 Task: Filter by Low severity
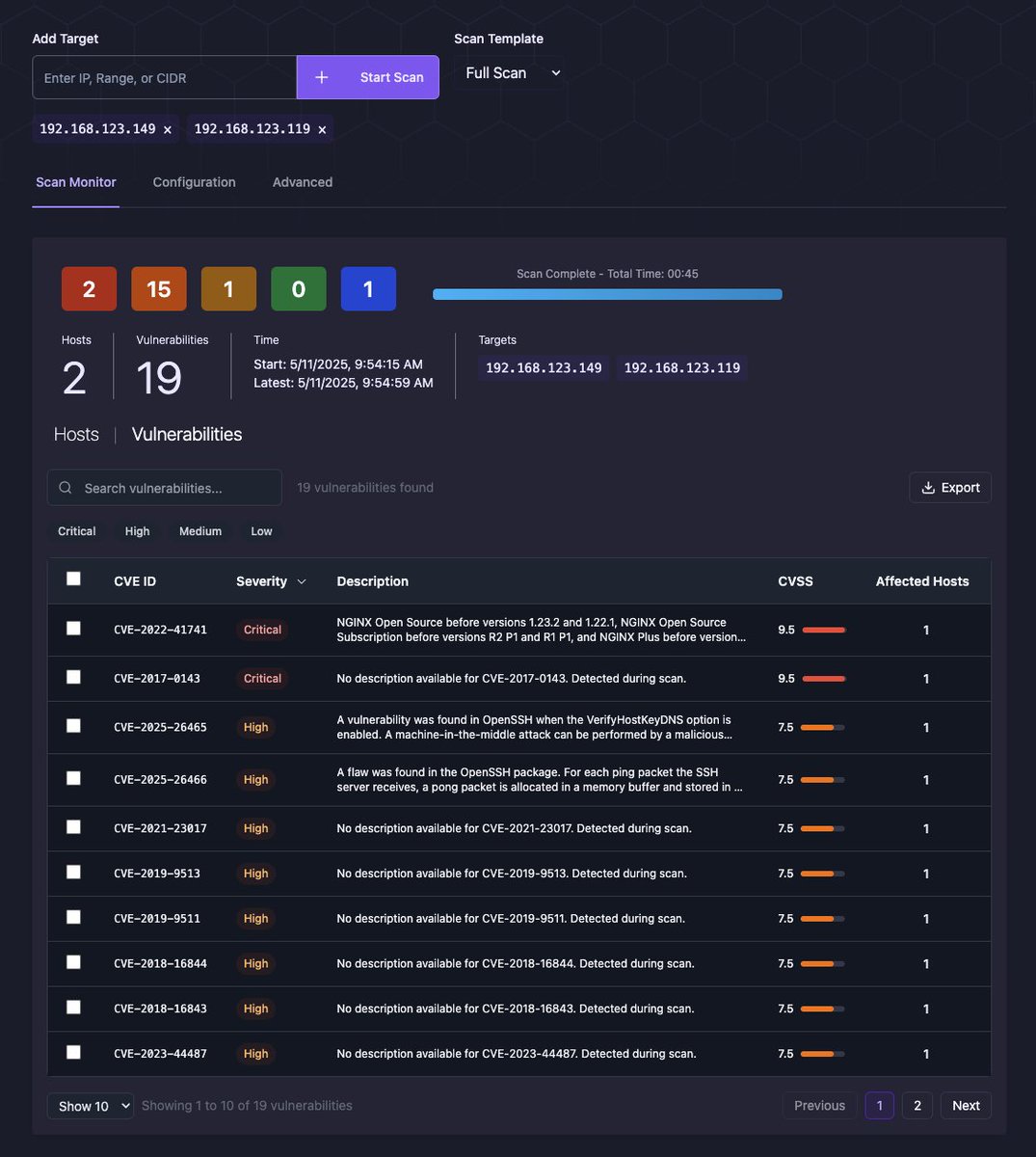click(x=262, y=531)
